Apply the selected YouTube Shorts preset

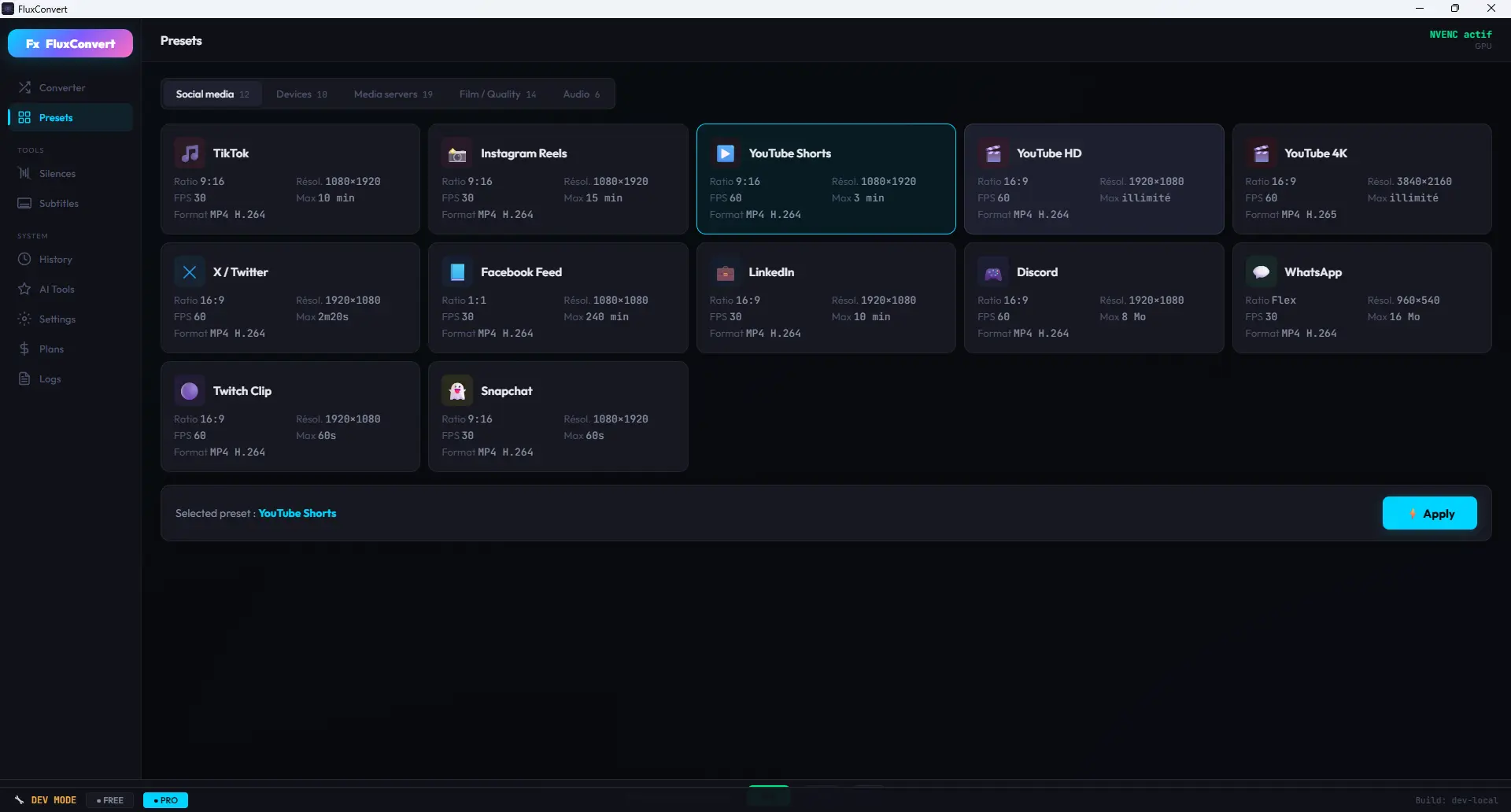click(x=1429, y=514)
